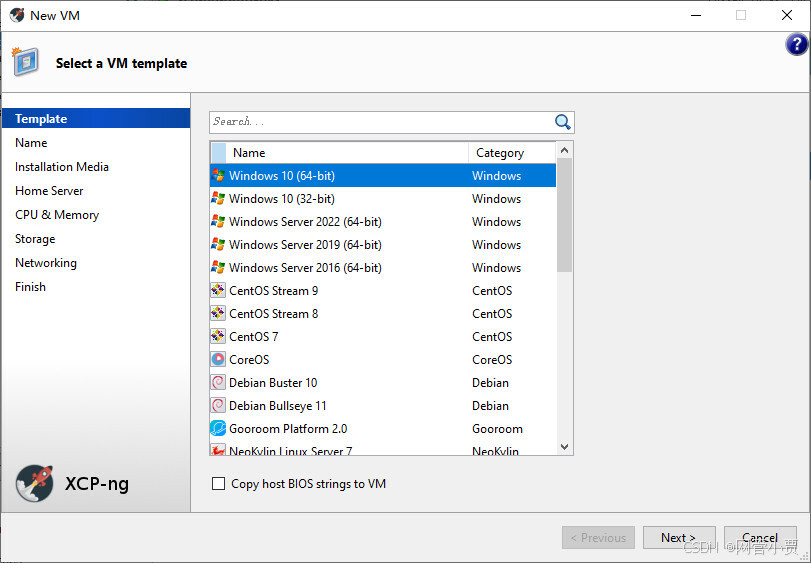Click the Windows Server 2022 template icon
The height and width of the screenshot is (563, 811).
coord(218,221)
